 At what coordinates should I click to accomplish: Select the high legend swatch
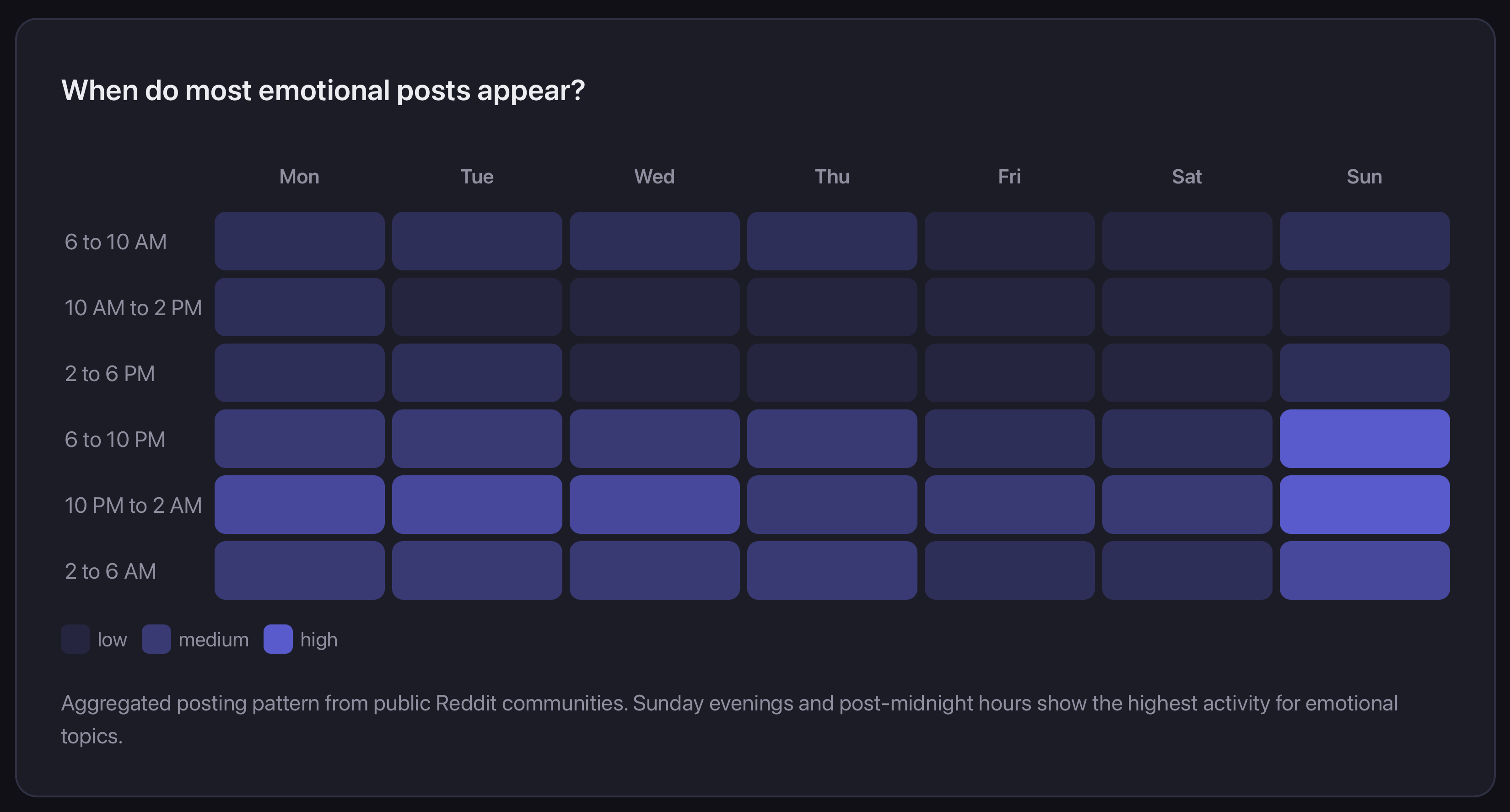[x=278, y=640]
